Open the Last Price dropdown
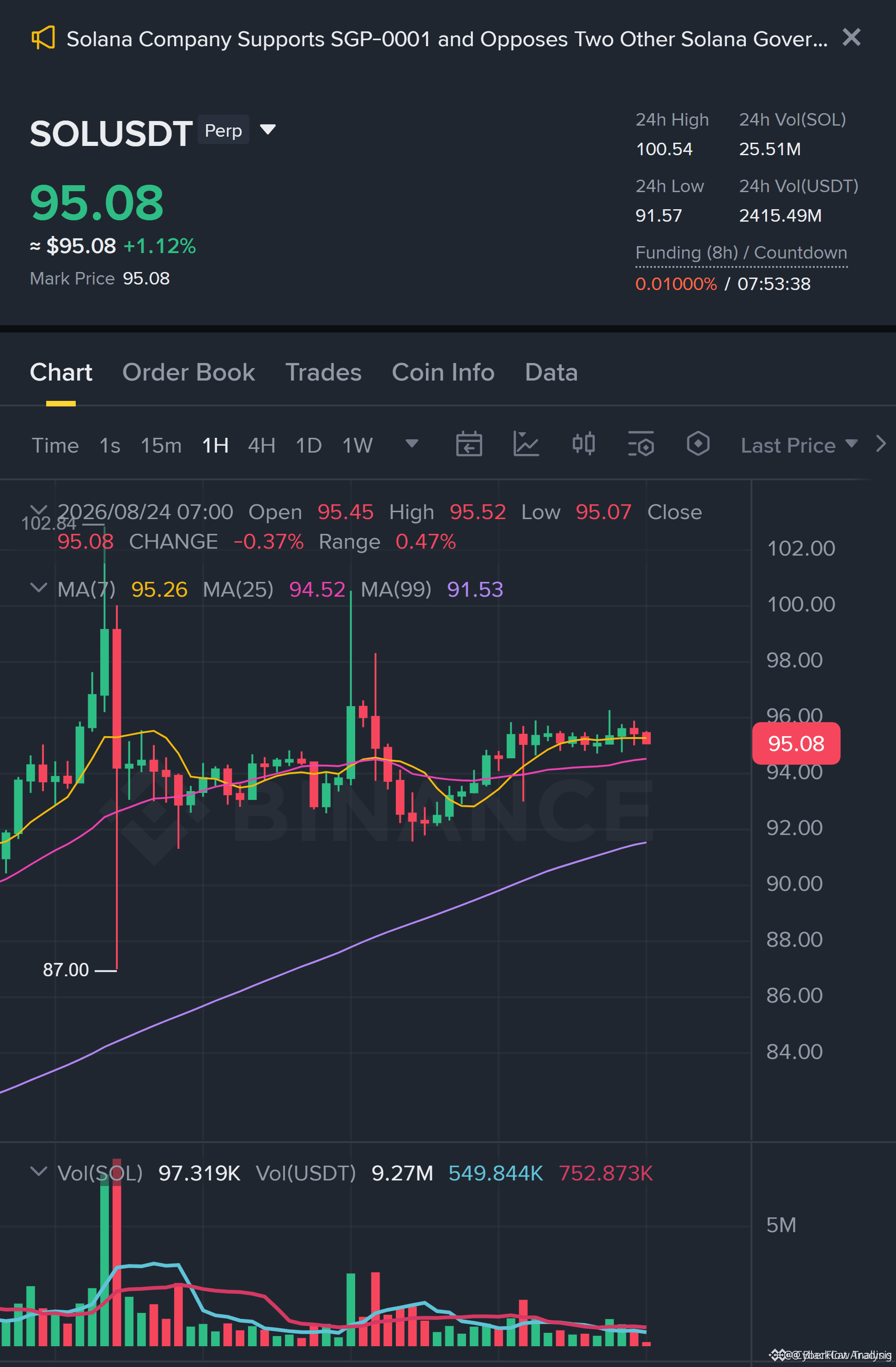896x1367 pixels. coord(799,445)
